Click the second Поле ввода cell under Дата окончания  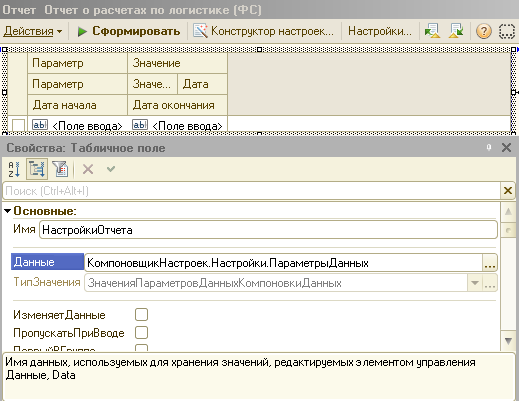177,125
